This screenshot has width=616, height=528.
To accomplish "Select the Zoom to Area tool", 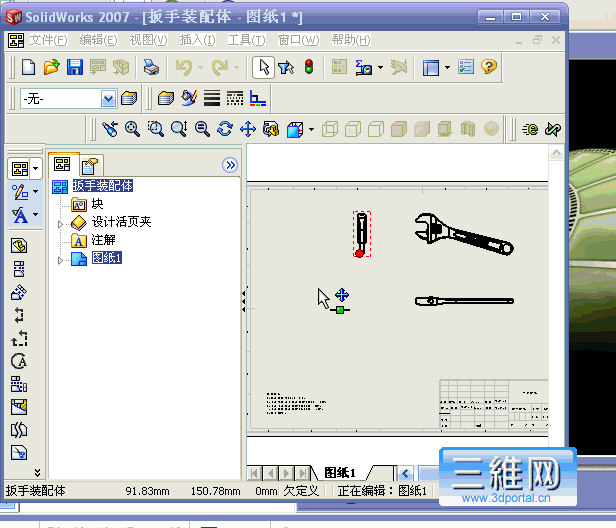I will 156,129.
